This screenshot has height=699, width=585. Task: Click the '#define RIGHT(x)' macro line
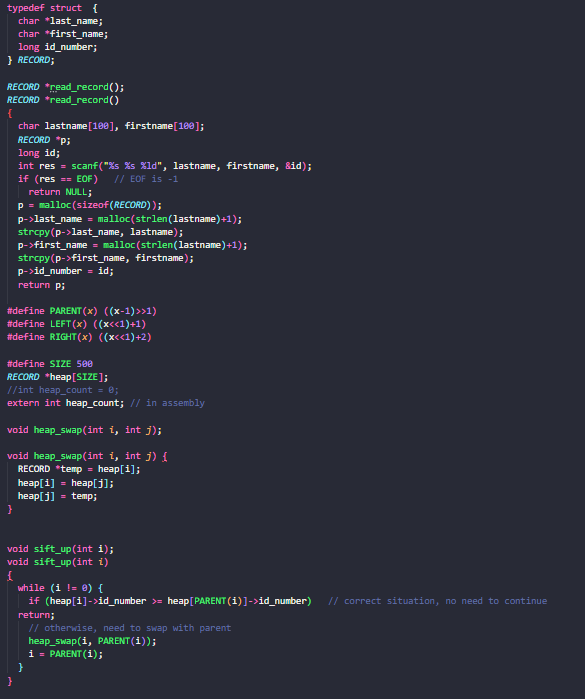point(79,337)
